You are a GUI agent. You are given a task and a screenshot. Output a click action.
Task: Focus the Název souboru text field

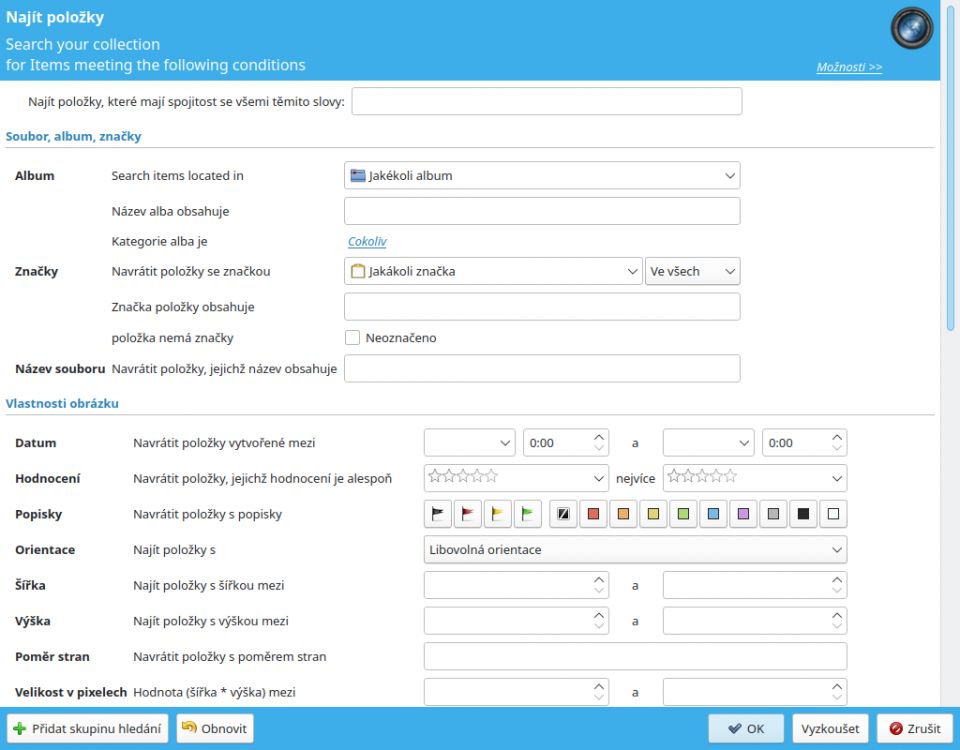[542, 369]
